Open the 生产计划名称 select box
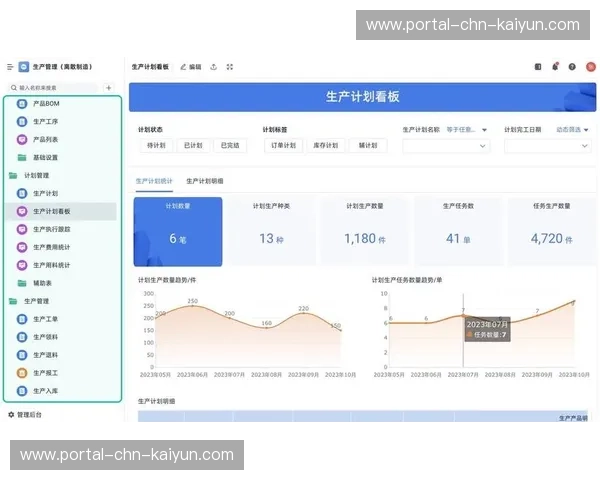The height and width of the screenshot is (480, 600). tap(446, 146)
